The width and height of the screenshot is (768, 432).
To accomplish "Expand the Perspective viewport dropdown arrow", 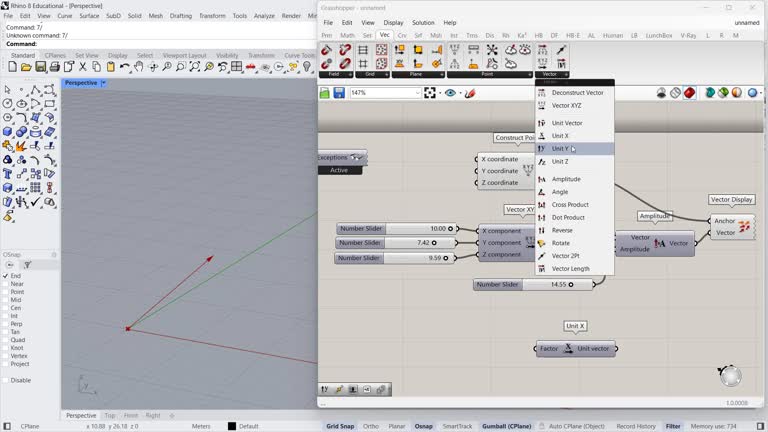I will (103, 83).
